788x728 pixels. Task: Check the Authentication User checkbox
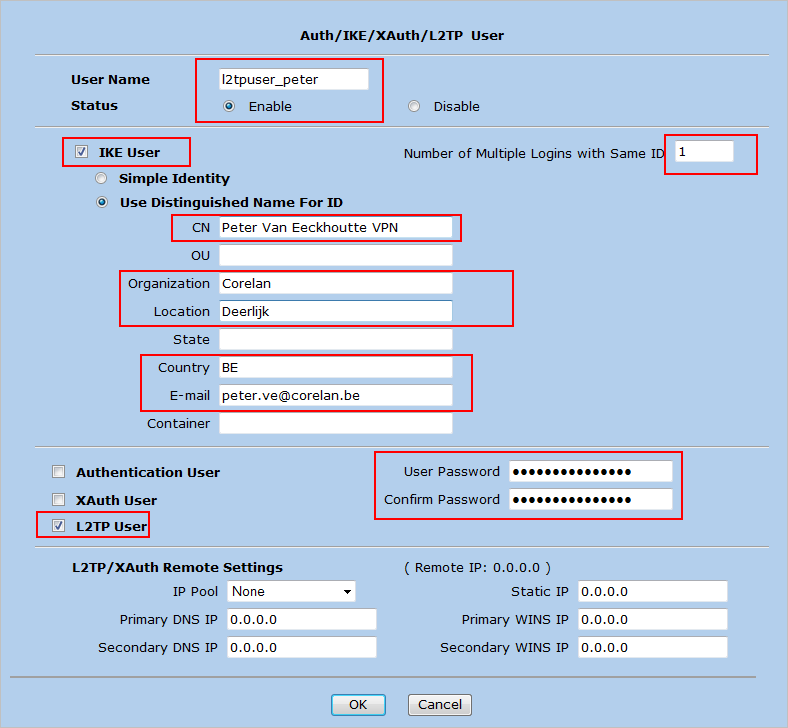(x=59, y=472)
